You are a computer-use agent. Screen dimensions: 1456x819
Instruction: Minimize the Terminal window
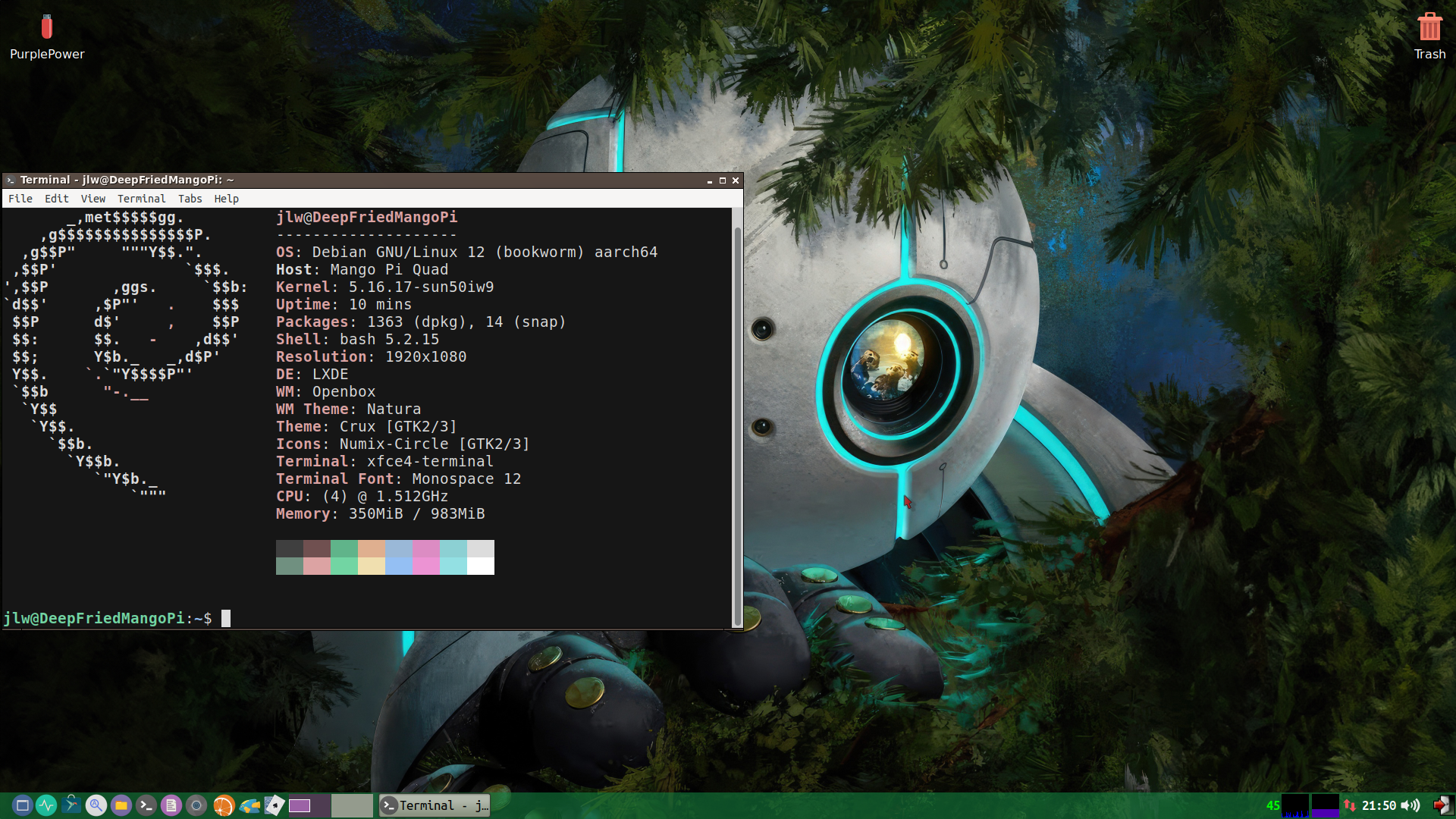pyautogui.click(x=710, y=180)
